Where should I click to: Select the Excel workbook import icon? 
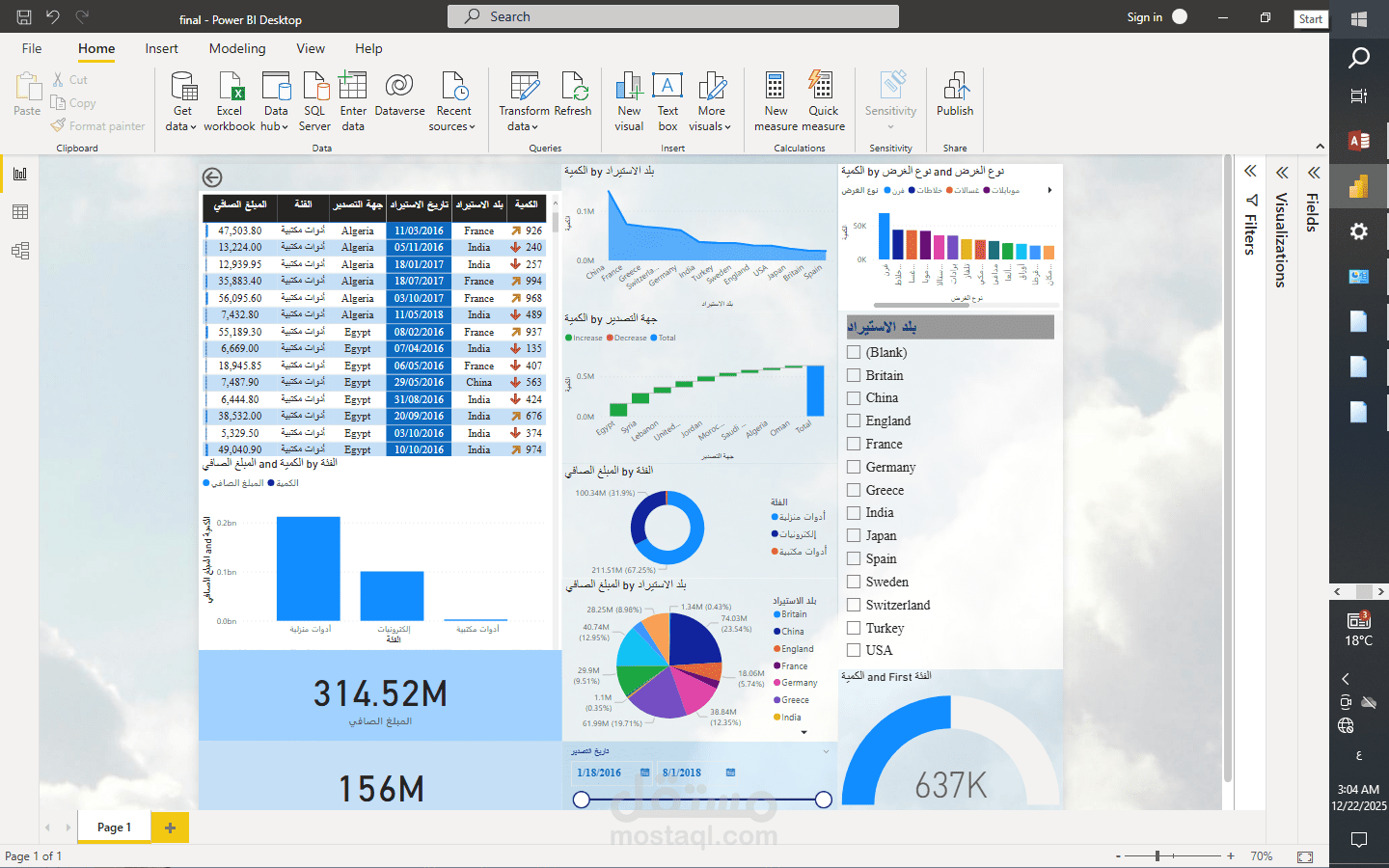229,100
